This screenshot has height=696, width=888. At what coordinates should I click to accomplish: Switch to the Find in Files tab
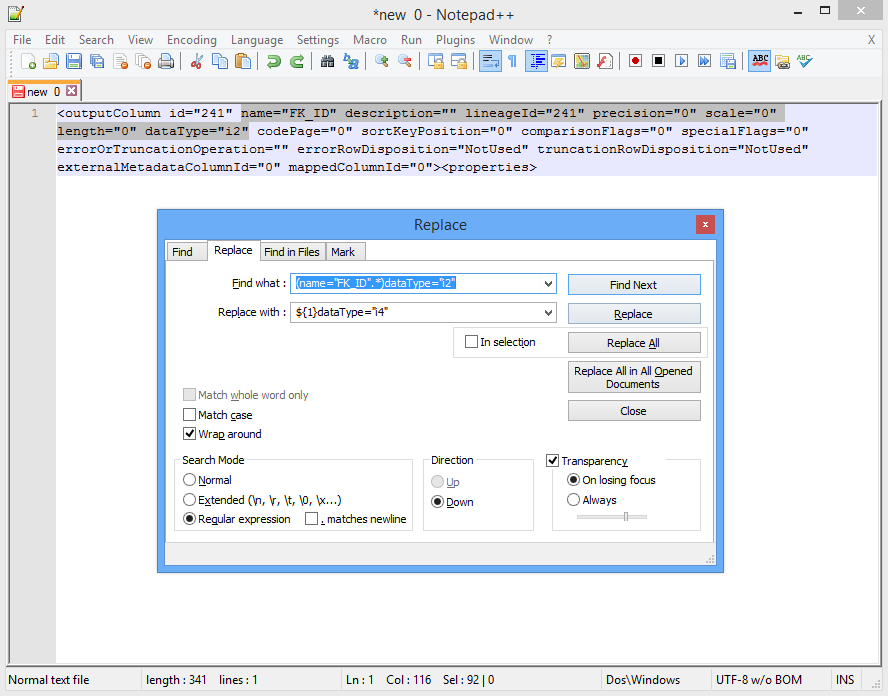292,251
